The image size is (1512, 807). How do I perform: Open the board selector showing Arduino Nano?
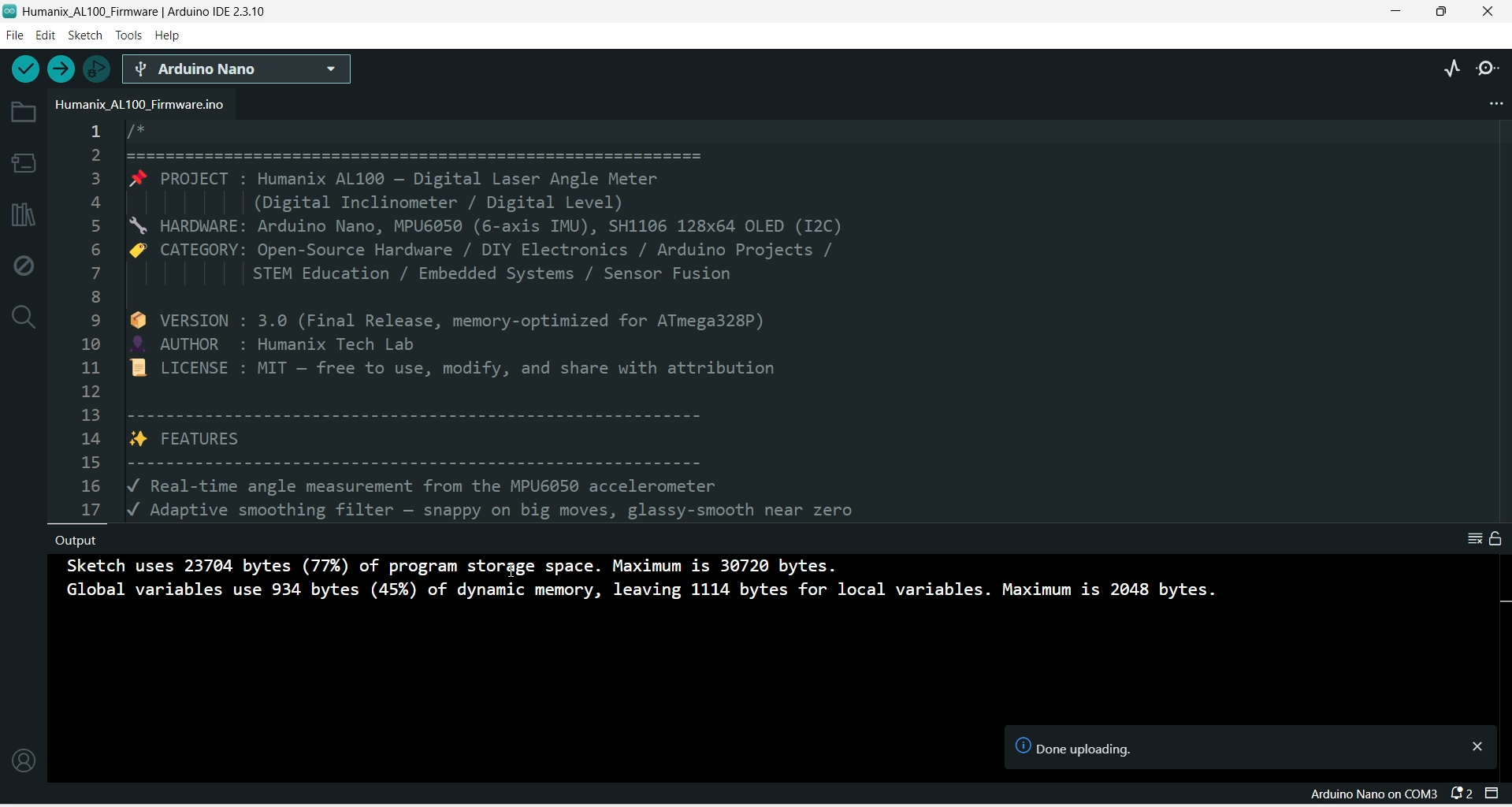[237, 70]
